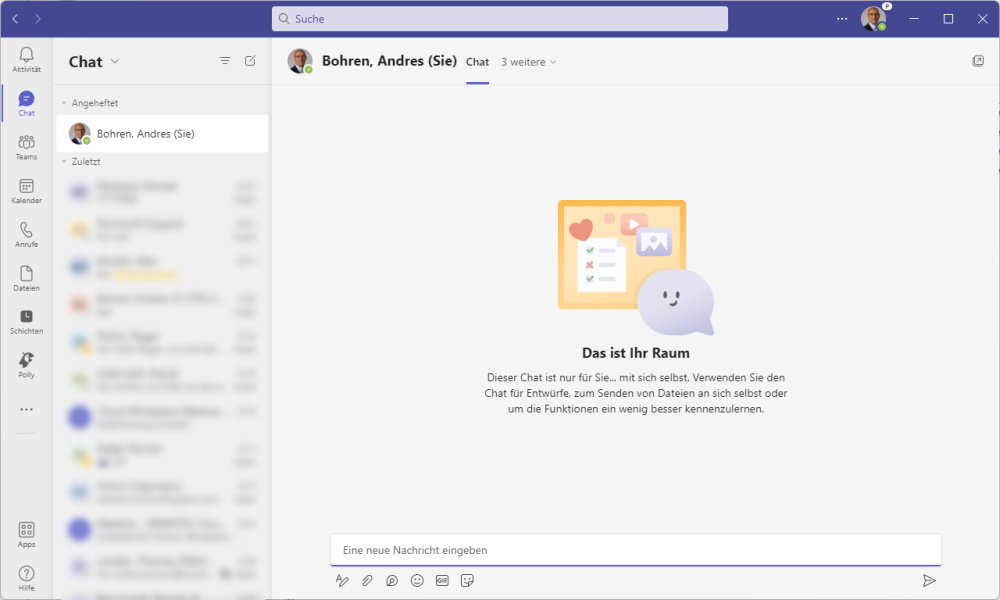The width and height of the screenshot is (1000, 600).
Task: Open the GIF picker
Action: 442,580
